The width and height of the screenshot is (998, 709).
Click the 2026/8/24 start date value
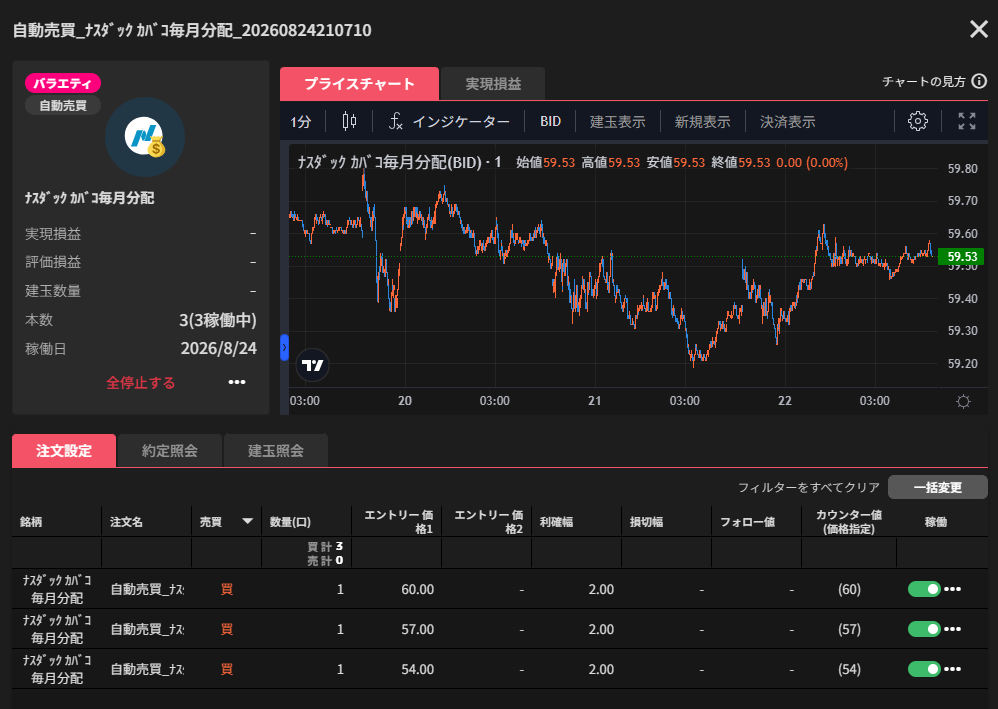pos(218,349)
